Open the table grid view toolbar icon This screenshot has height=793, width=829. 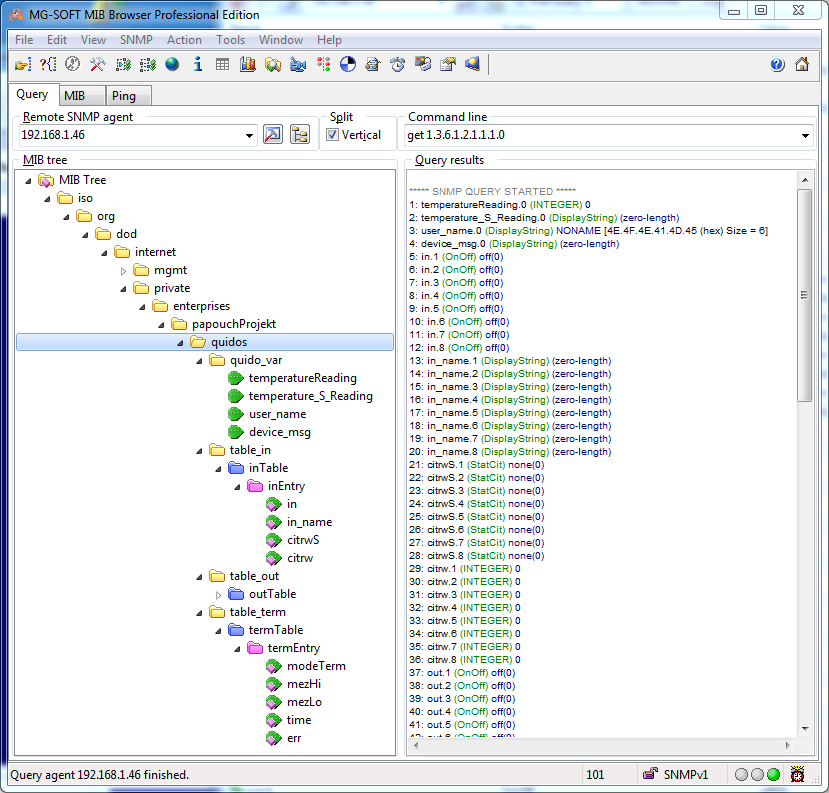(223, 64)
